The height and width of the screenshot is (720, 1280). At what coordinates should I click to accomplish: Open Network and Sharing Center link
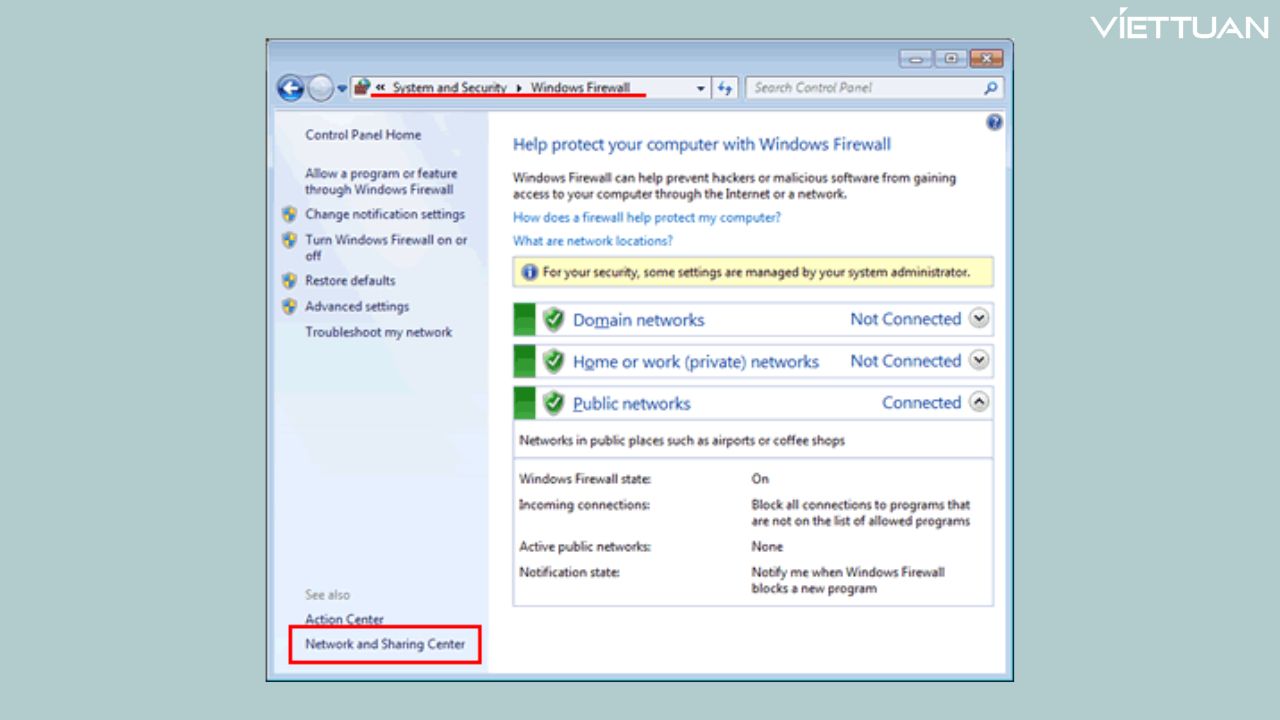[385, 644]
